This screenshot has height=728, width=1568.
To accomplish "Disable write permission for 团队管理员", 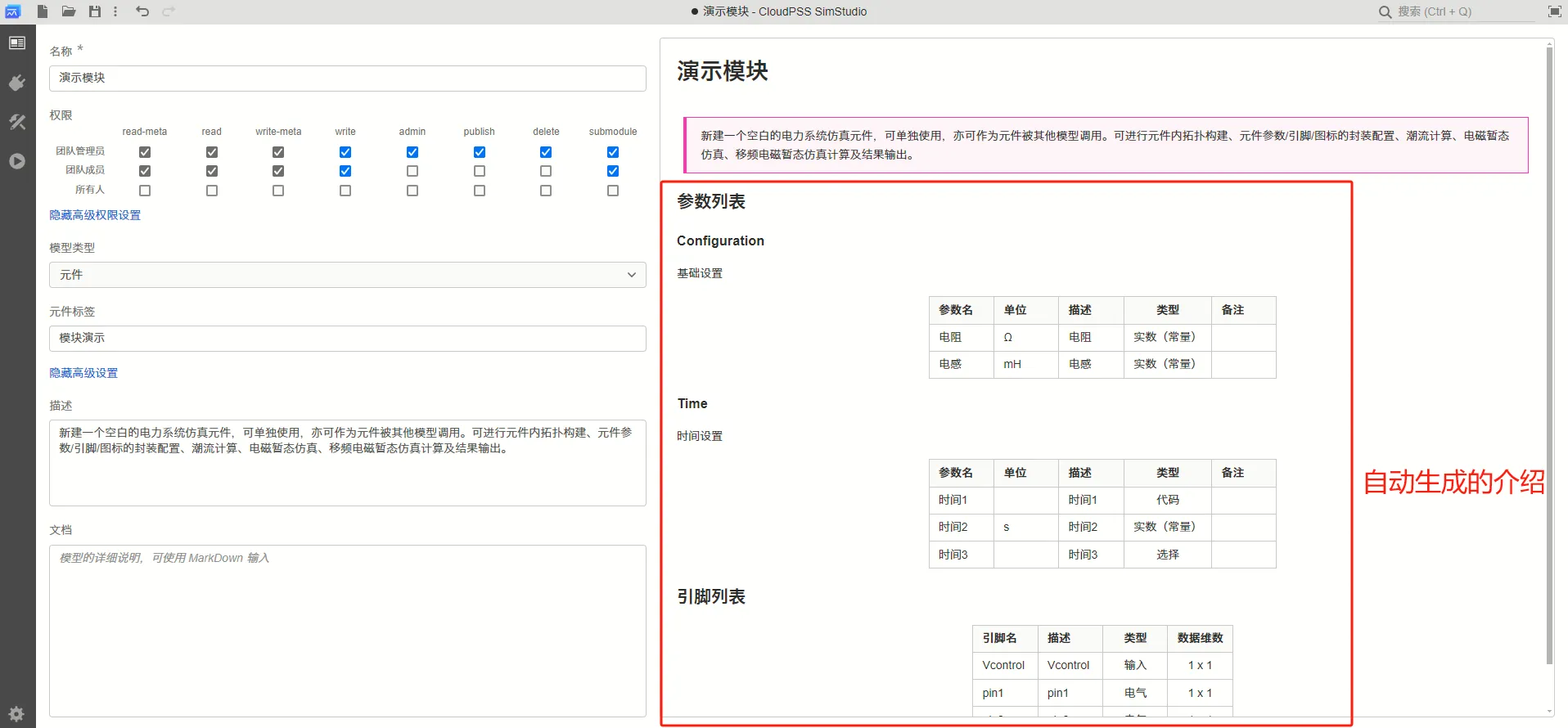I will click(345, 152).
